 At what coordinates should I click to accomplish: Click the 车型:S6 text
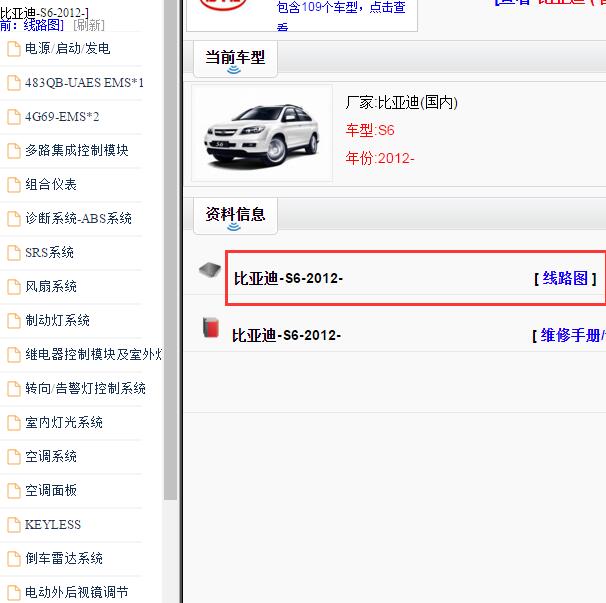[x=370, y=130]
